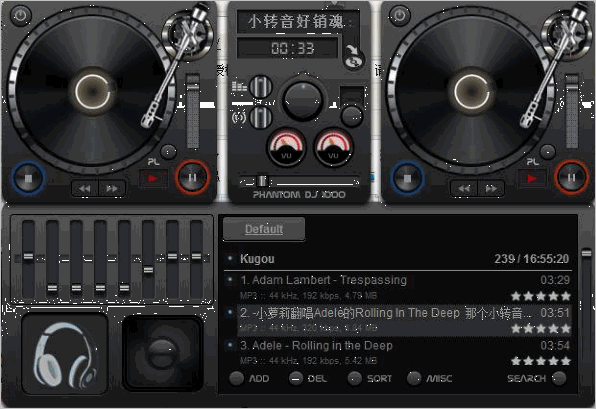Click the DEL playlist button
This screenshot has width=596, height=409.
pyautogui.click(x=308, y=378)
